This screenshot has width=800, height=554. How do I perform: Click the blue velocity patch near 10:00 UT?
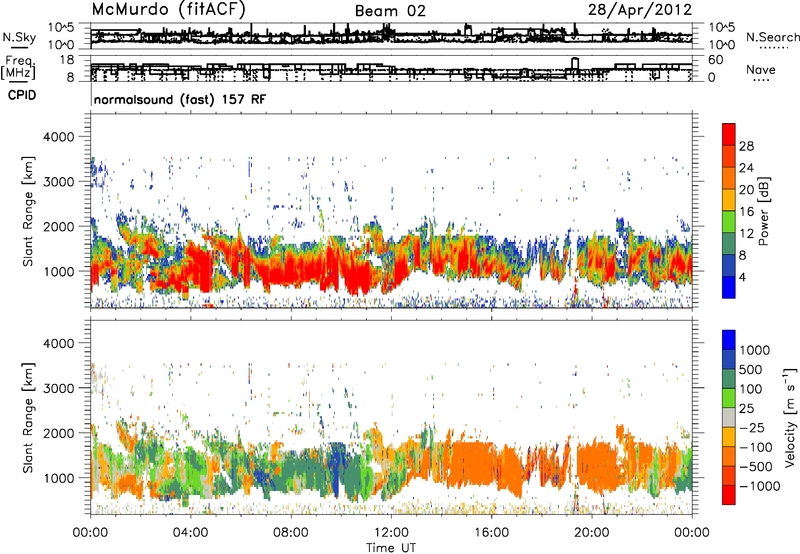(x=336, y=468)
